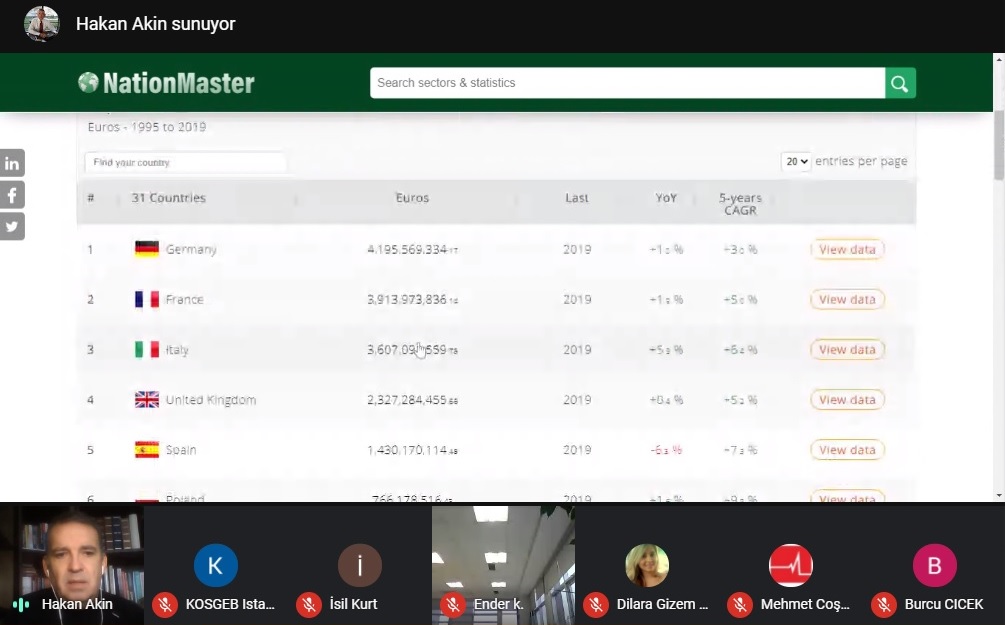This screenshot has width=1005, height=625.
Task: Click Ender k.'s video thumbnail
Action: click(x=503, y=564)
